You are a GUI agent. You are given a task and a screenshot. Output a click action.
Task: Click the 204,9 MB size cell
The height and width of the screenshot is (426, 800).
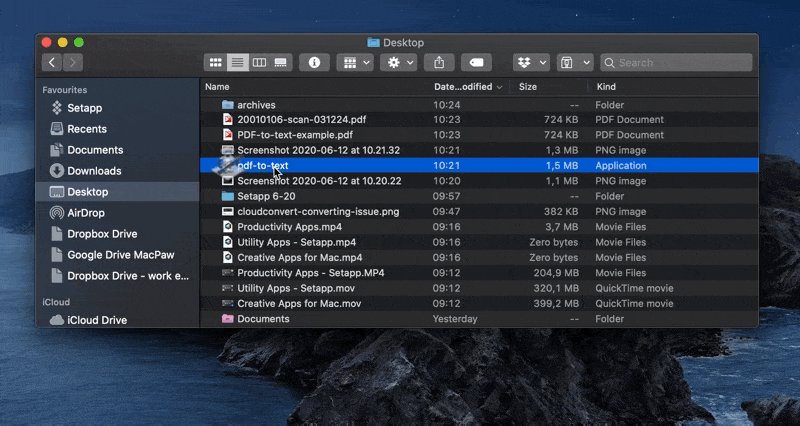556,273
